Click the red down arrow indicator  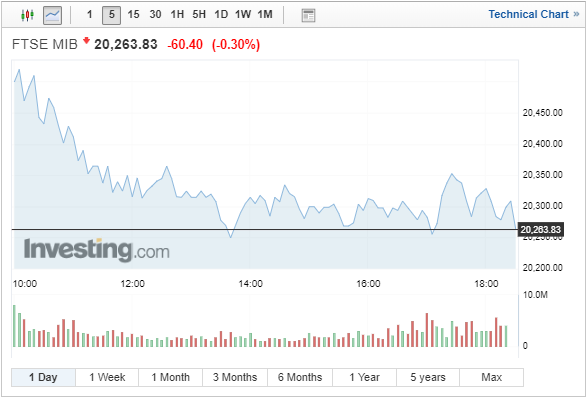tap(86, 40)
